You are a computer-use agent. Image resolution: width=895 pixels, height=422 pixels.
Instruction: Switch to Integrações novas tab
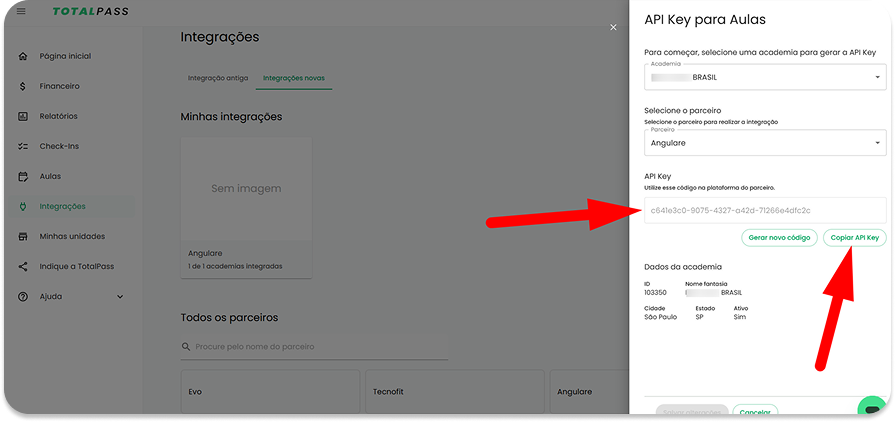(x=294, y=78)
